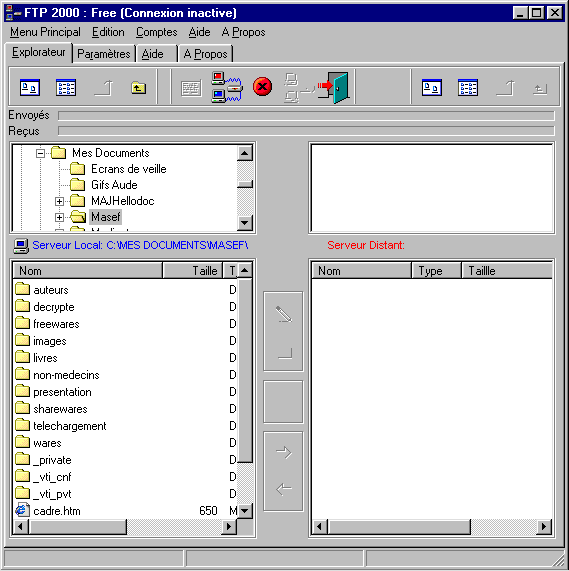Viewport: 569px width, 571px height.
Task: Click local Taille column header
Action: tap(192, 271)
